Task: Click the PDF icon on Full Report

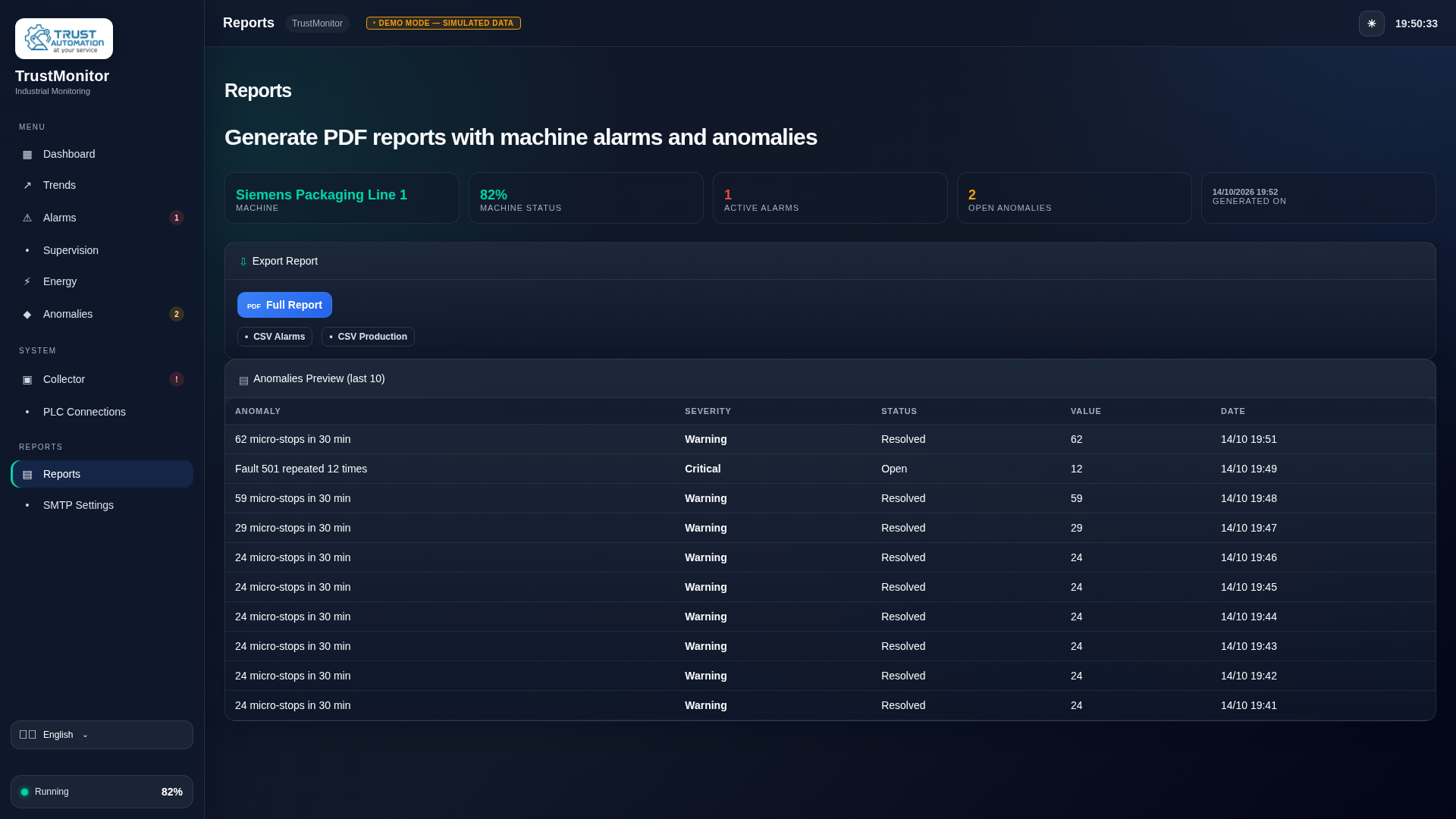Action: 254,306
